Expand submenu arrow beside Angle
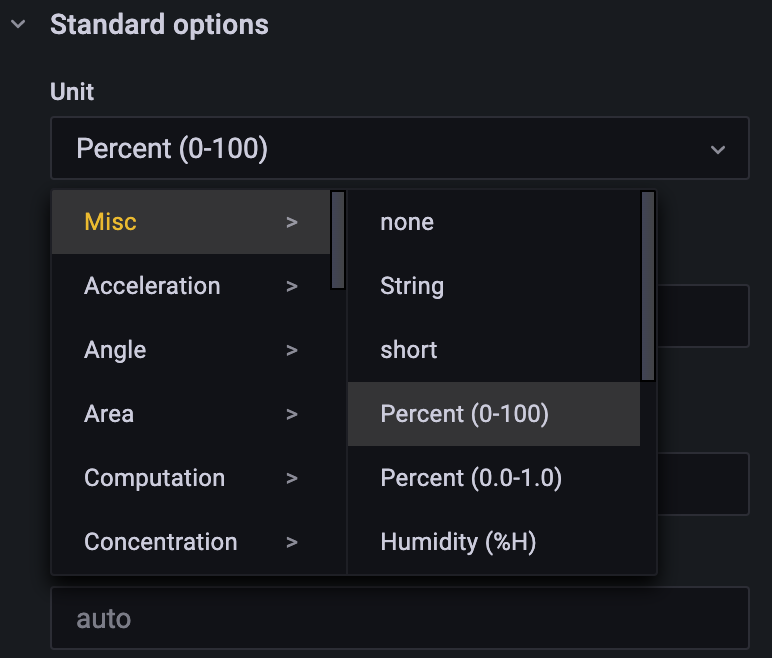 [x=292, y=350]
